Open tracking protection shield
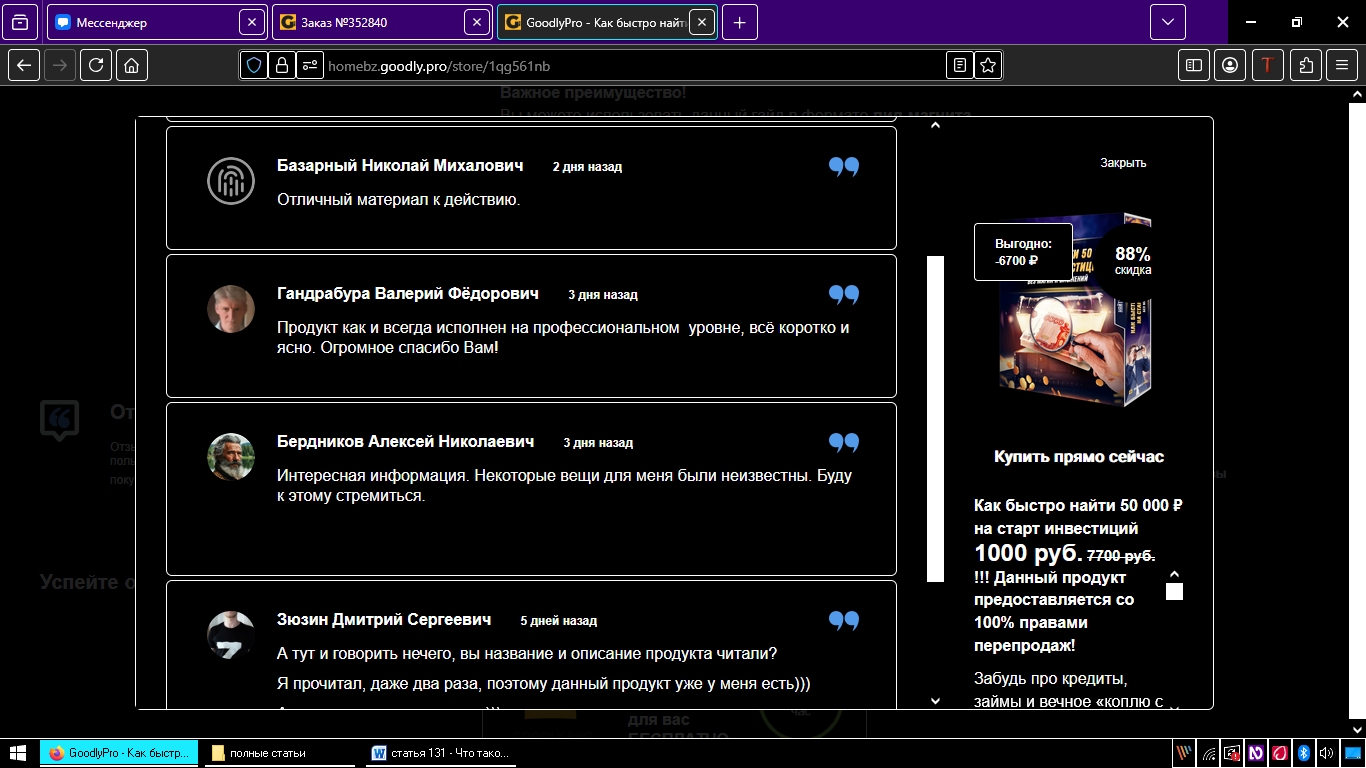The height and width of the screenshot is (768, 1366). 254,66
